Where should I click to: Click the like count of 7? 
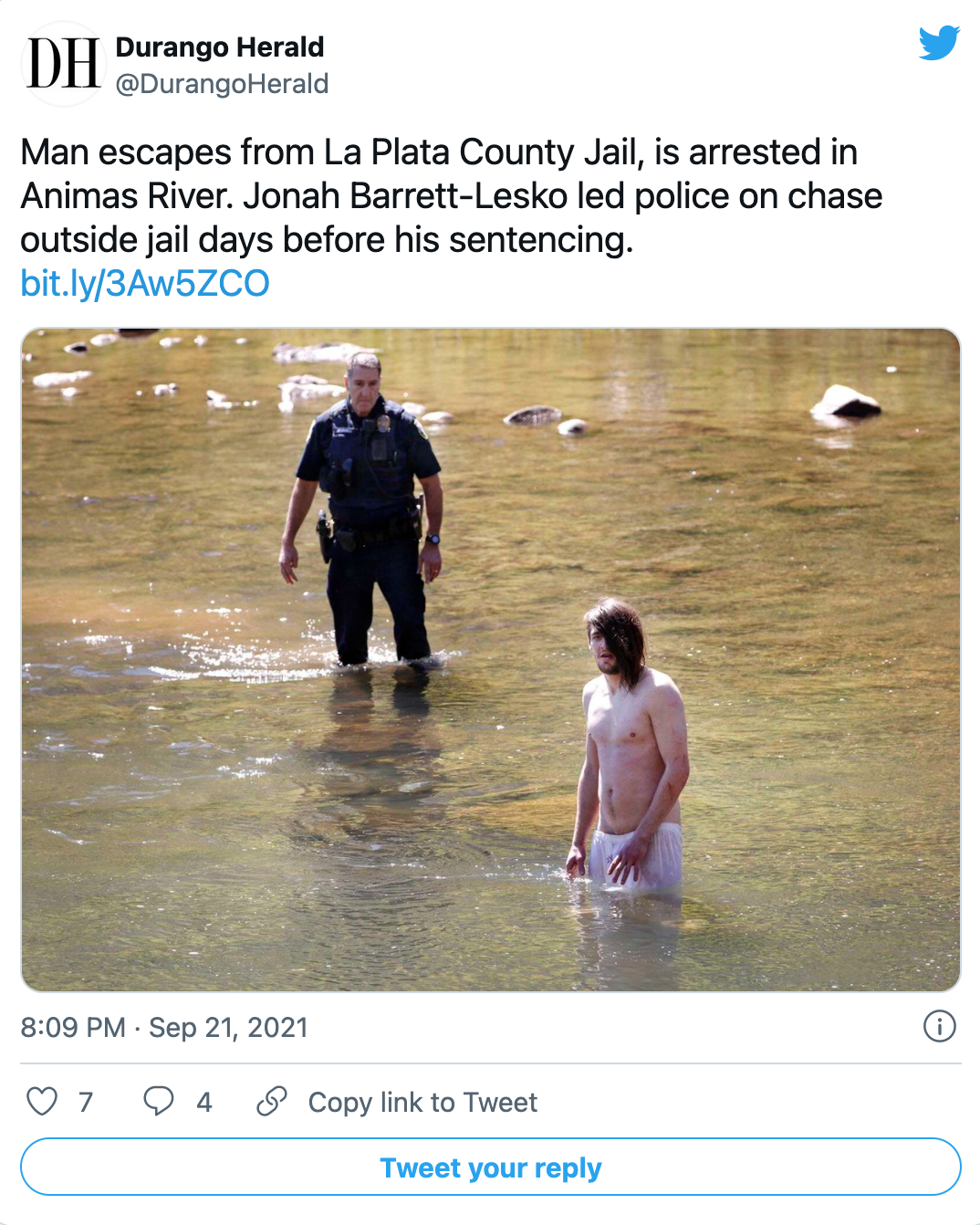pos(86,1103)
